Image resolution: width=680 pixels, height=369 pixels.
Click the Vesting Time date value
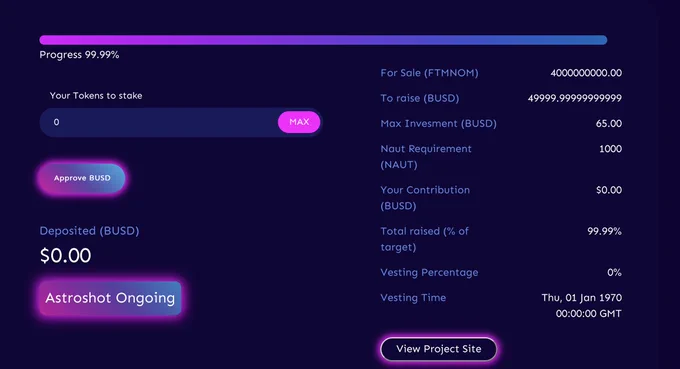coord(582,306)
